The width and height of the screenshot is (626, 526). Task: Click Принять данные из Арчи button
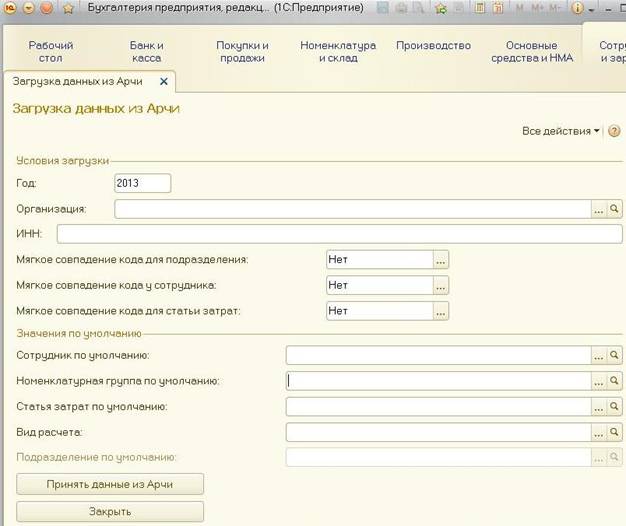[110, 484]
